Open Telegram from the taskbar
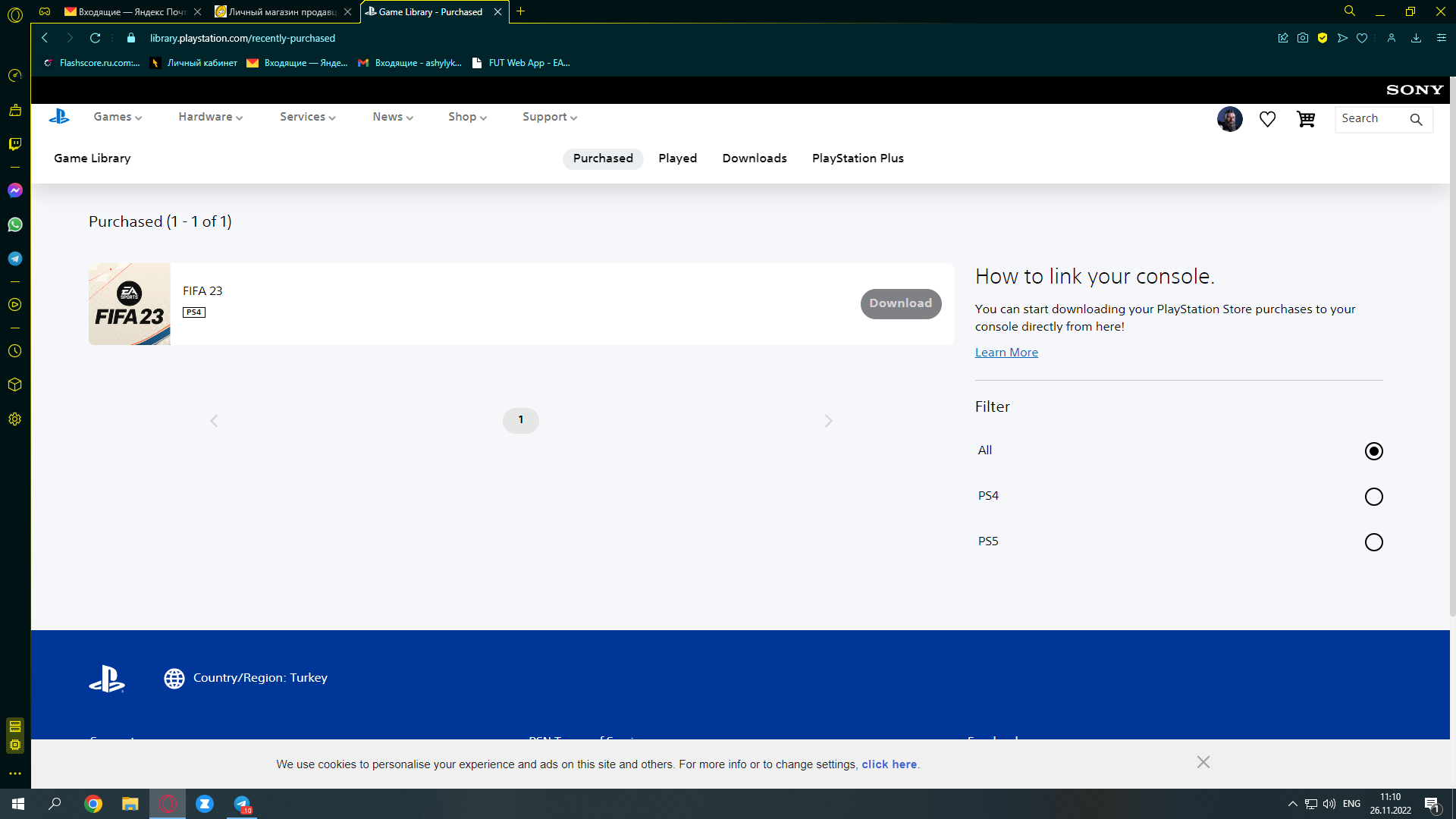The width and height of the screenshot is (1456, 819). pyautogui.click(x=242, y=804)
